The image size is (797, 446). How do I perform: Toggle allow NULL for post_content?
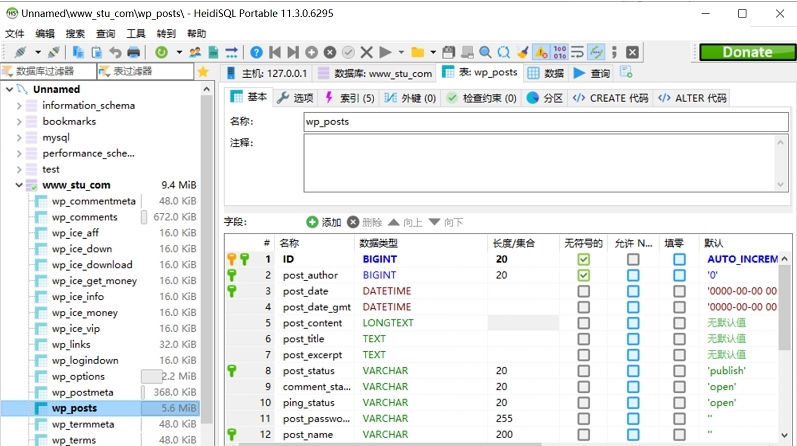[x=633, y=323]
